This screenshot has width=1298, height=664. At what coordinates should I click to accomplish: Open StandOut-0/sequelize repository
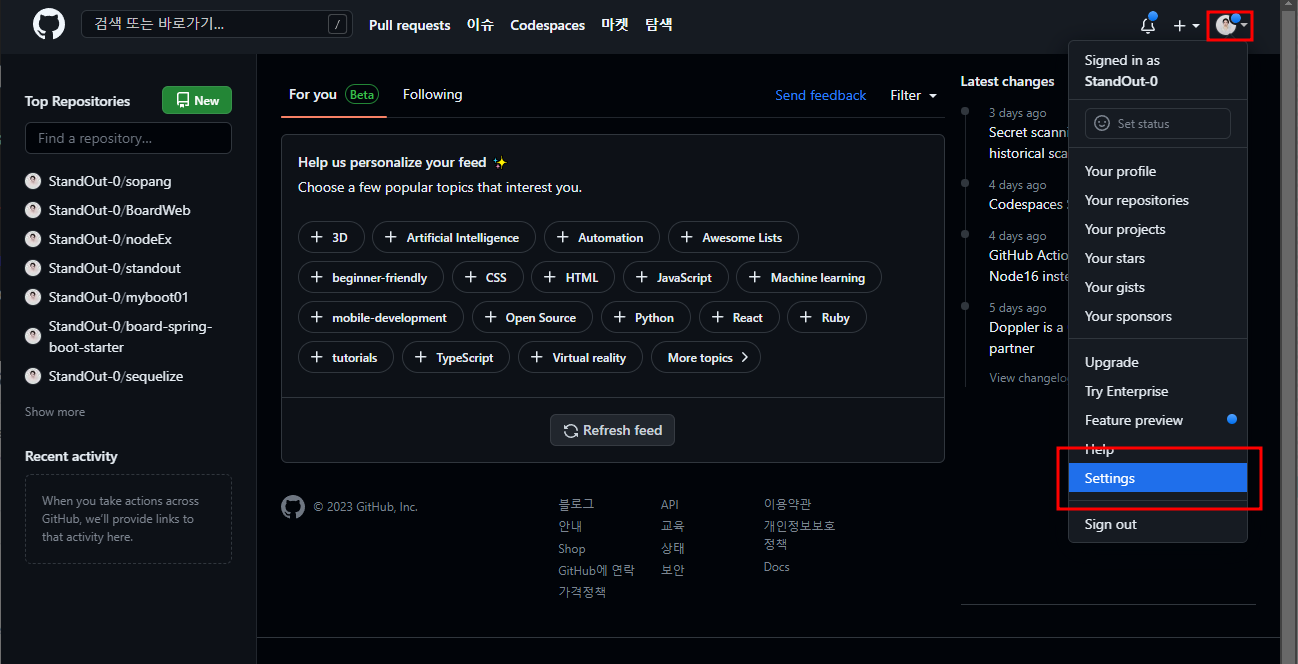pos(116,376)
